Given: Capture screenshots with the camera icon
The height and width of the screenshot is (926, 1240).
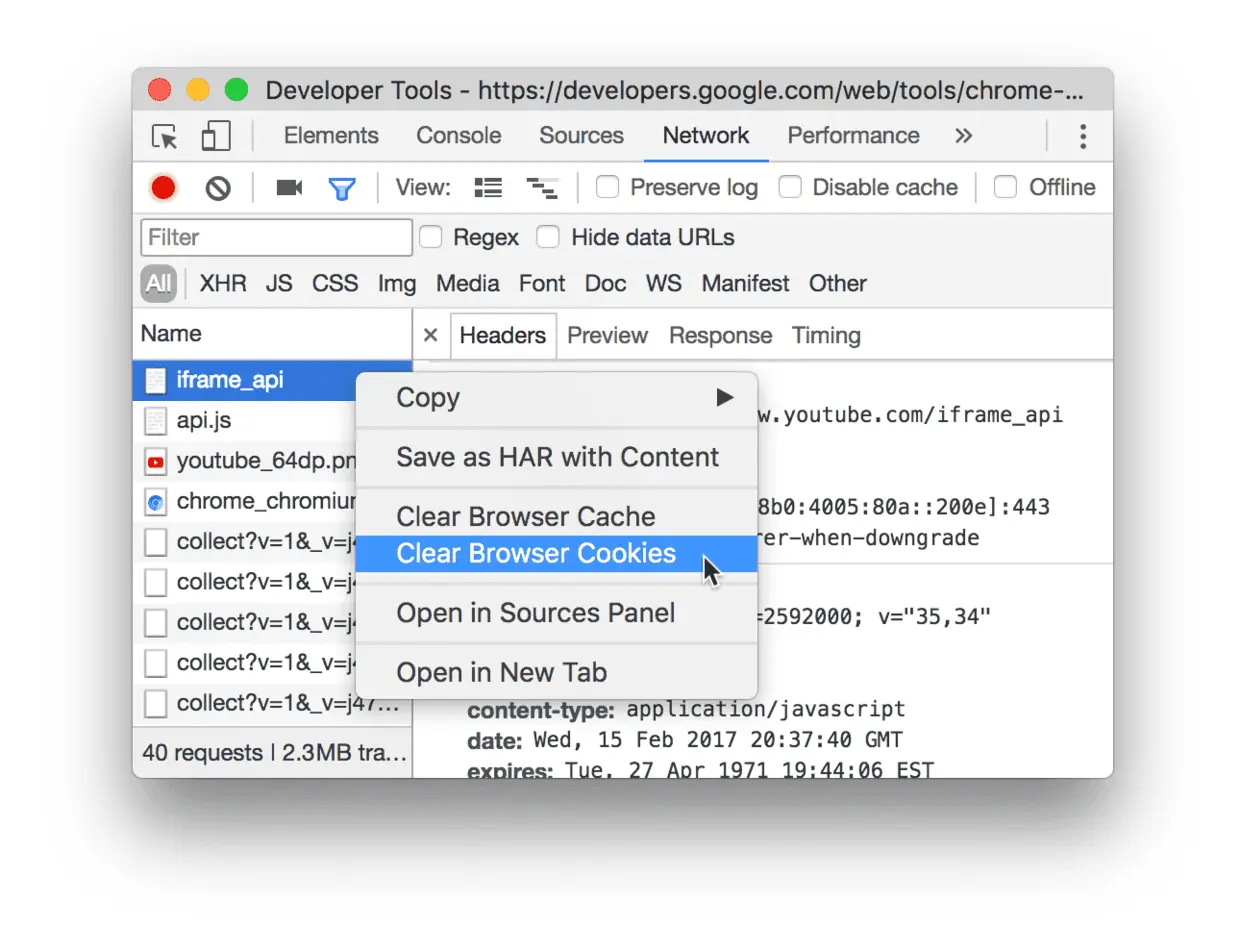Looking at the screenshot, I should 289,188.
